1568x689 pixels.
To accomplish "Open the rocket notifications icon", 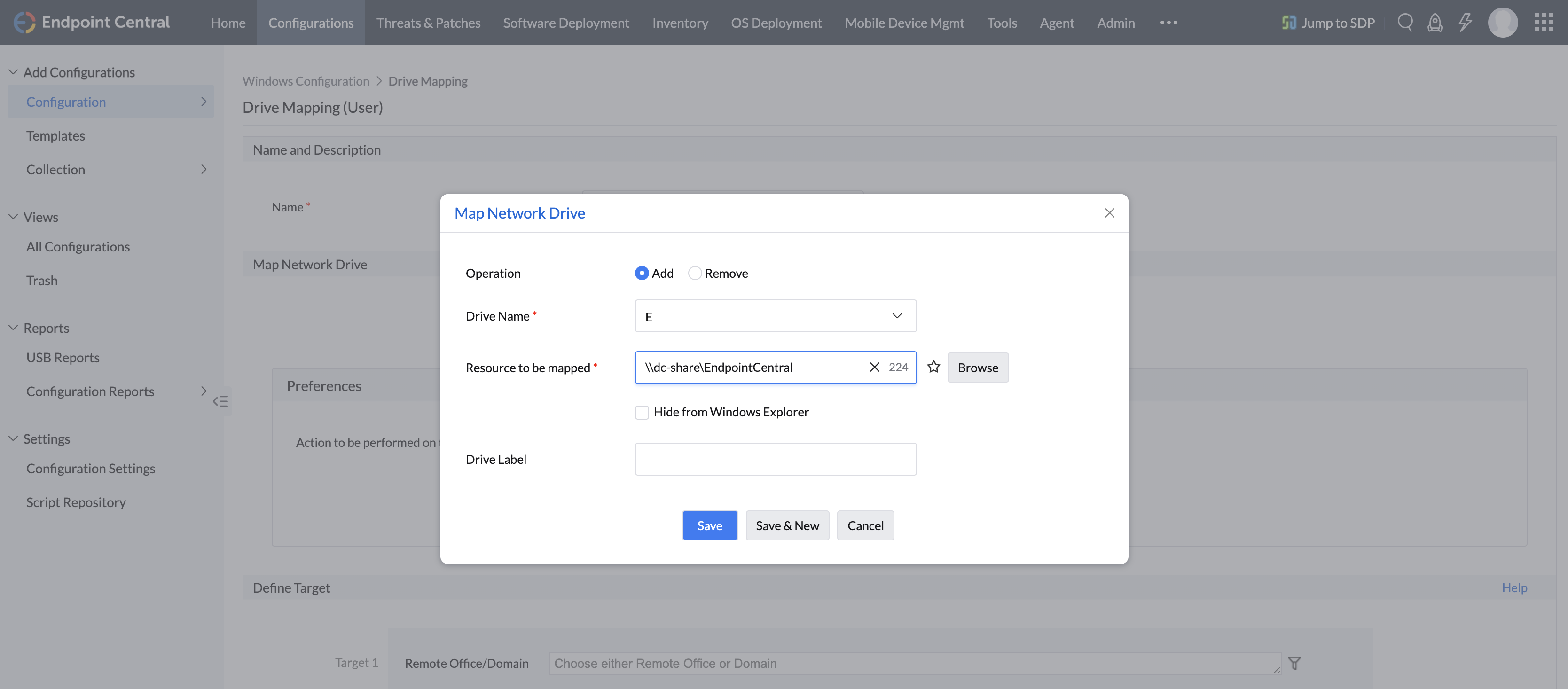I will tap(1435, 23).
